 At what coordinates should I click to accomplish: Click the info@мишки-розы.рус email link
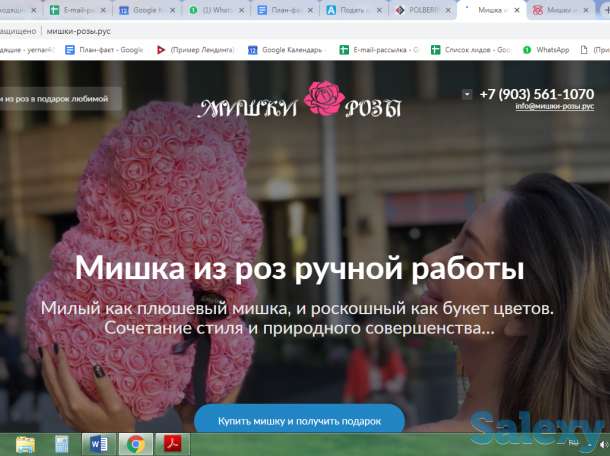(x=555, y=106)
